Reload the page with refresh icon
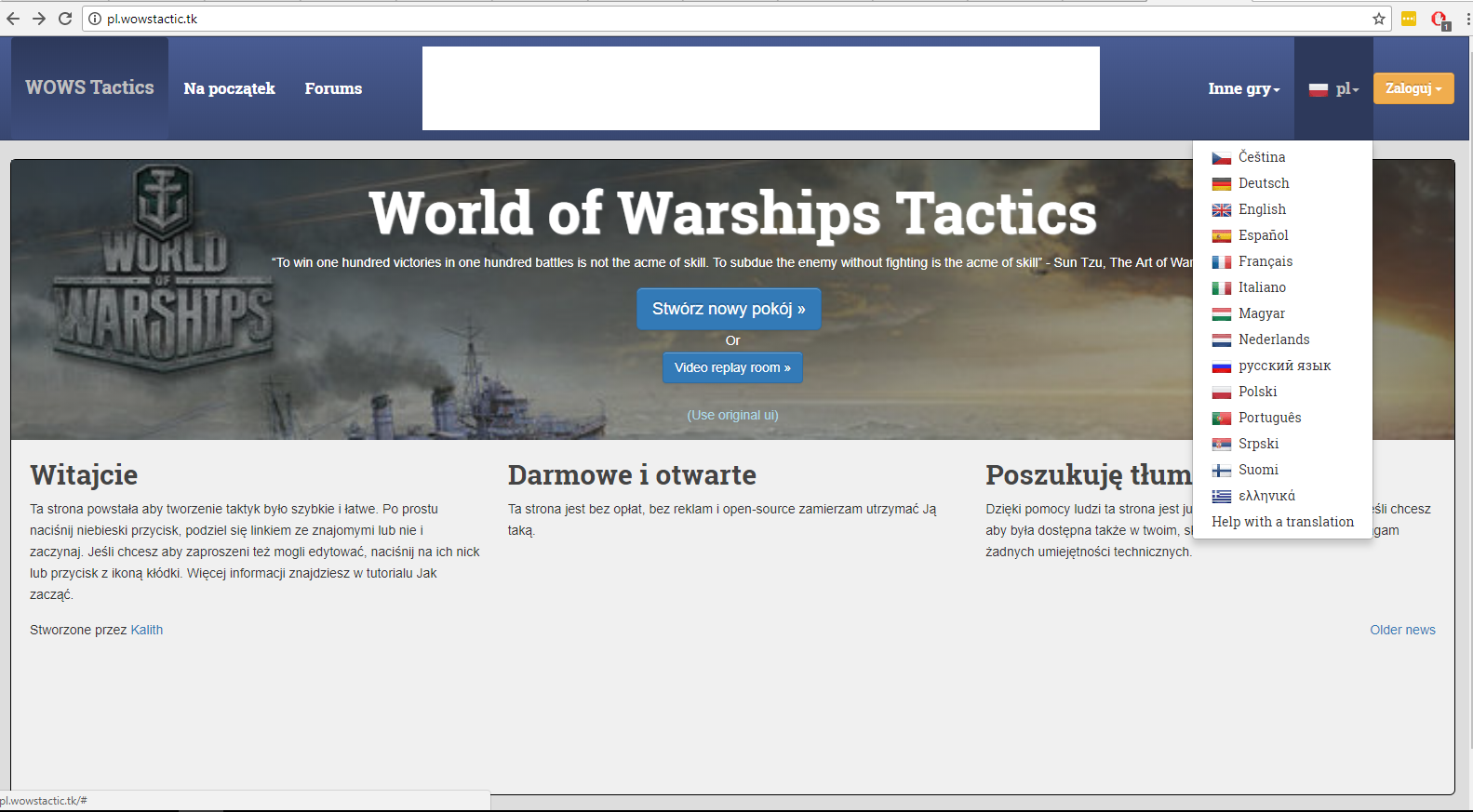Image resolution: width=1473 pixels, height=812 pixels. click(x=65, y=19)
